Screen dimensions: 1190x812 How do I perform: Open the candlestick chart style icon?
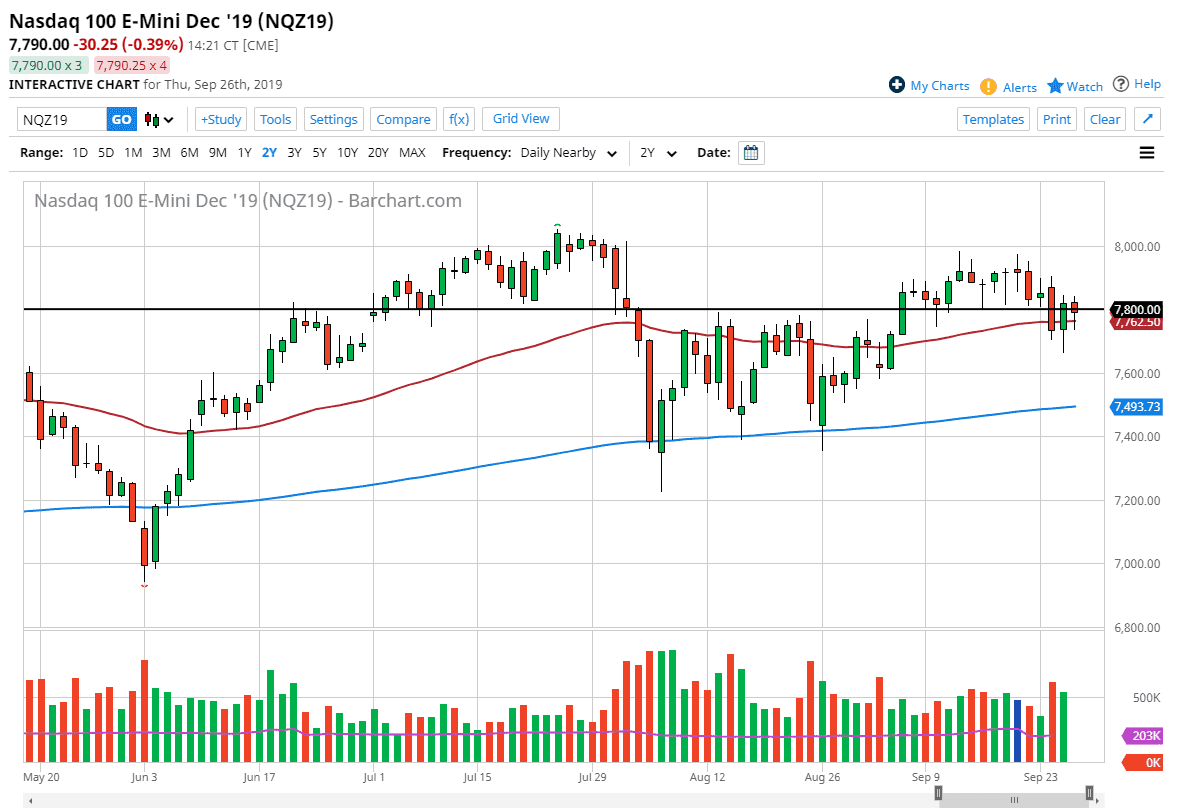point(151,119)
